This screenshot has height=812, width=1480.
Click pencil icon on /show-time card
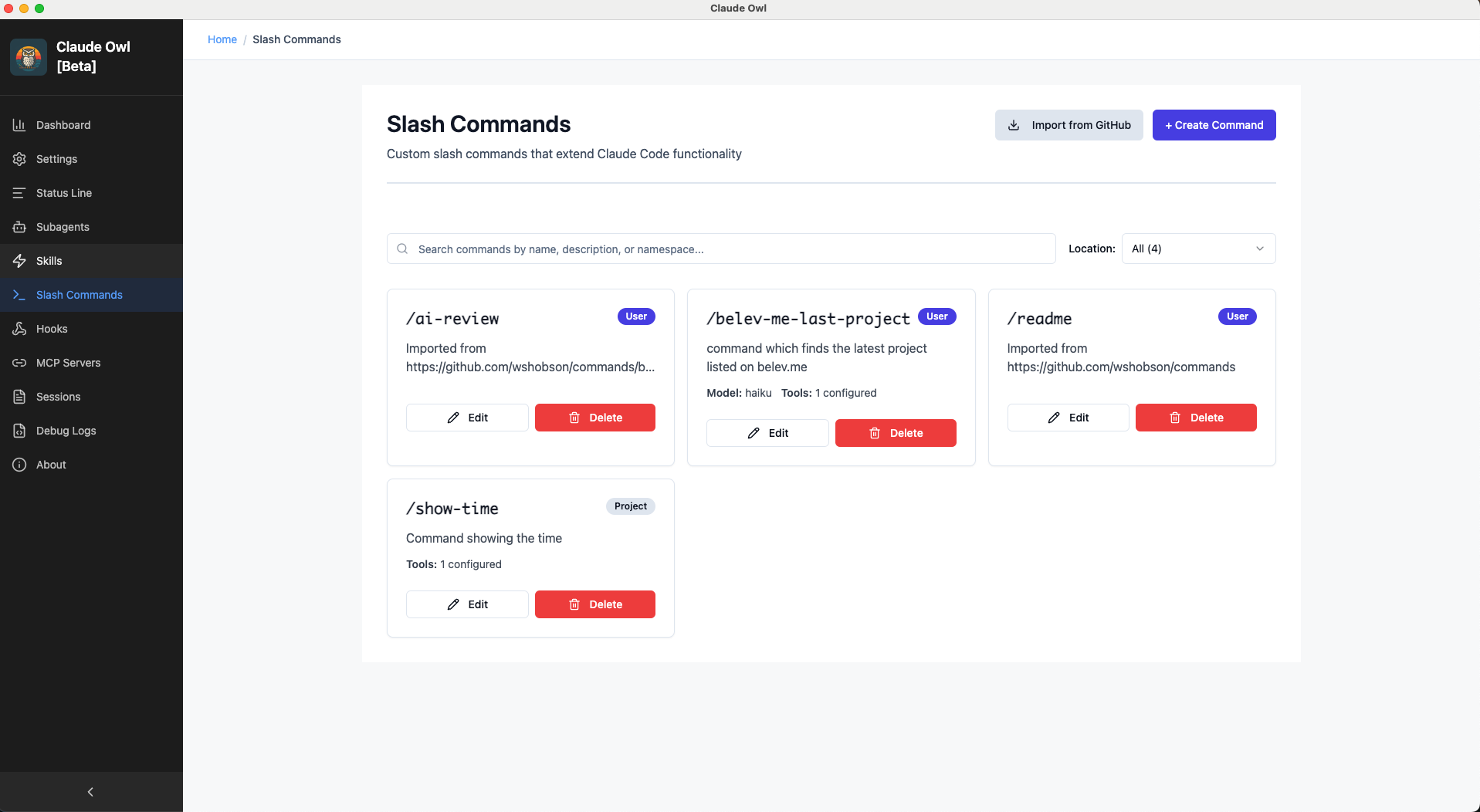453,604
